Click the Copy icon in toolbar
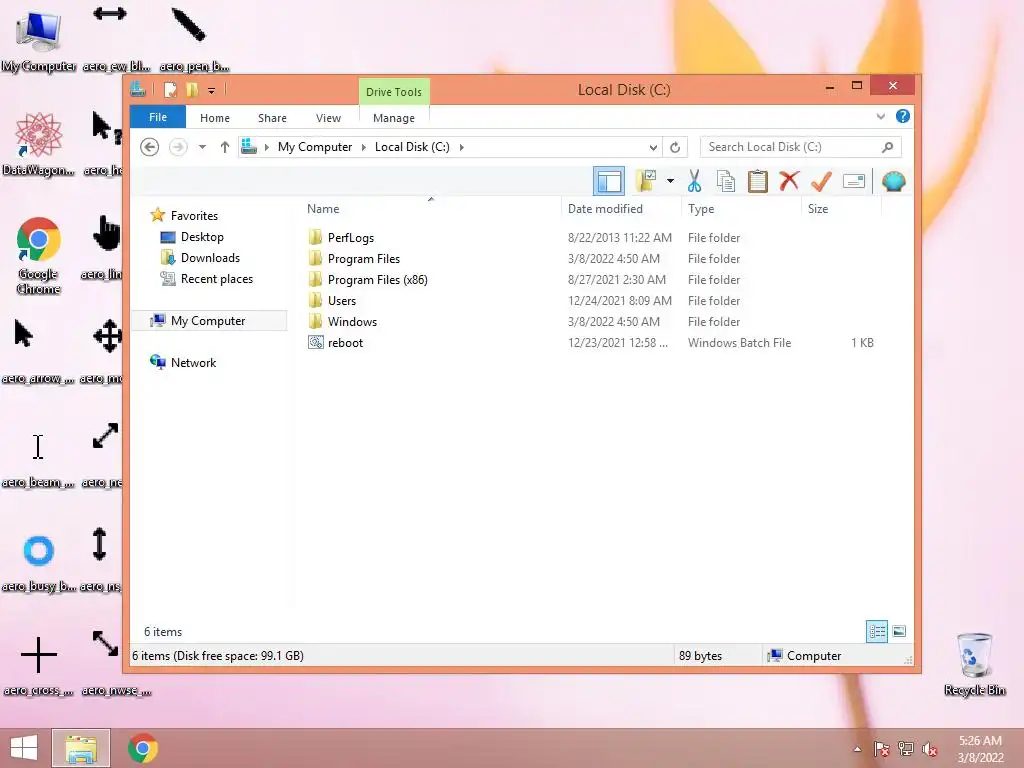The image size is (1024, 768). tap(726, 182)
